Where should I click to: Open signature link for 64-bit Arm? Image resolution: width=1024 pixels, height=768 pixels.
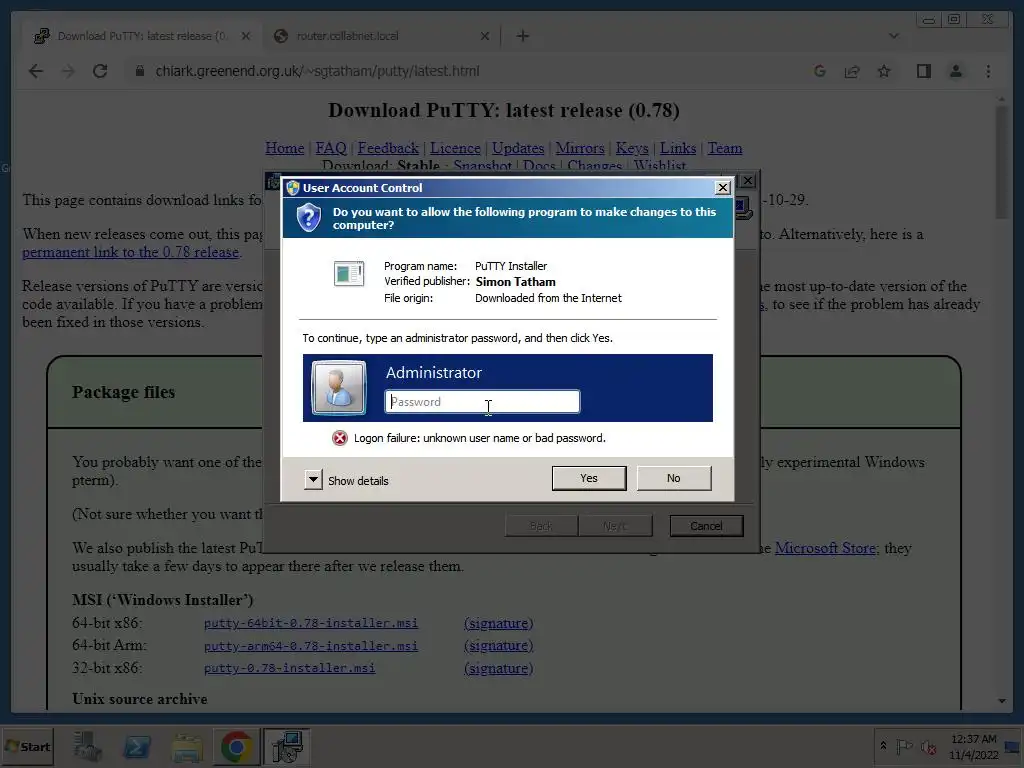coord(498,646)
